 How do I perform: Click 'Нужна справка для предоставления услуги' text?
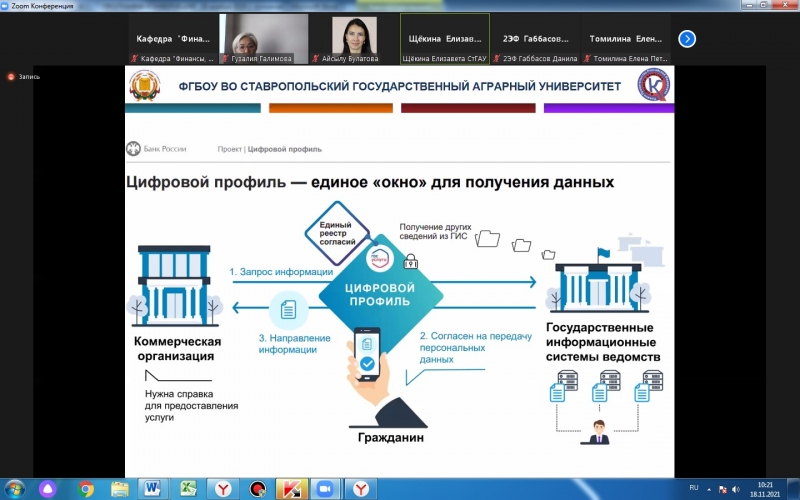pyautogui.click(x=191, y=406)
